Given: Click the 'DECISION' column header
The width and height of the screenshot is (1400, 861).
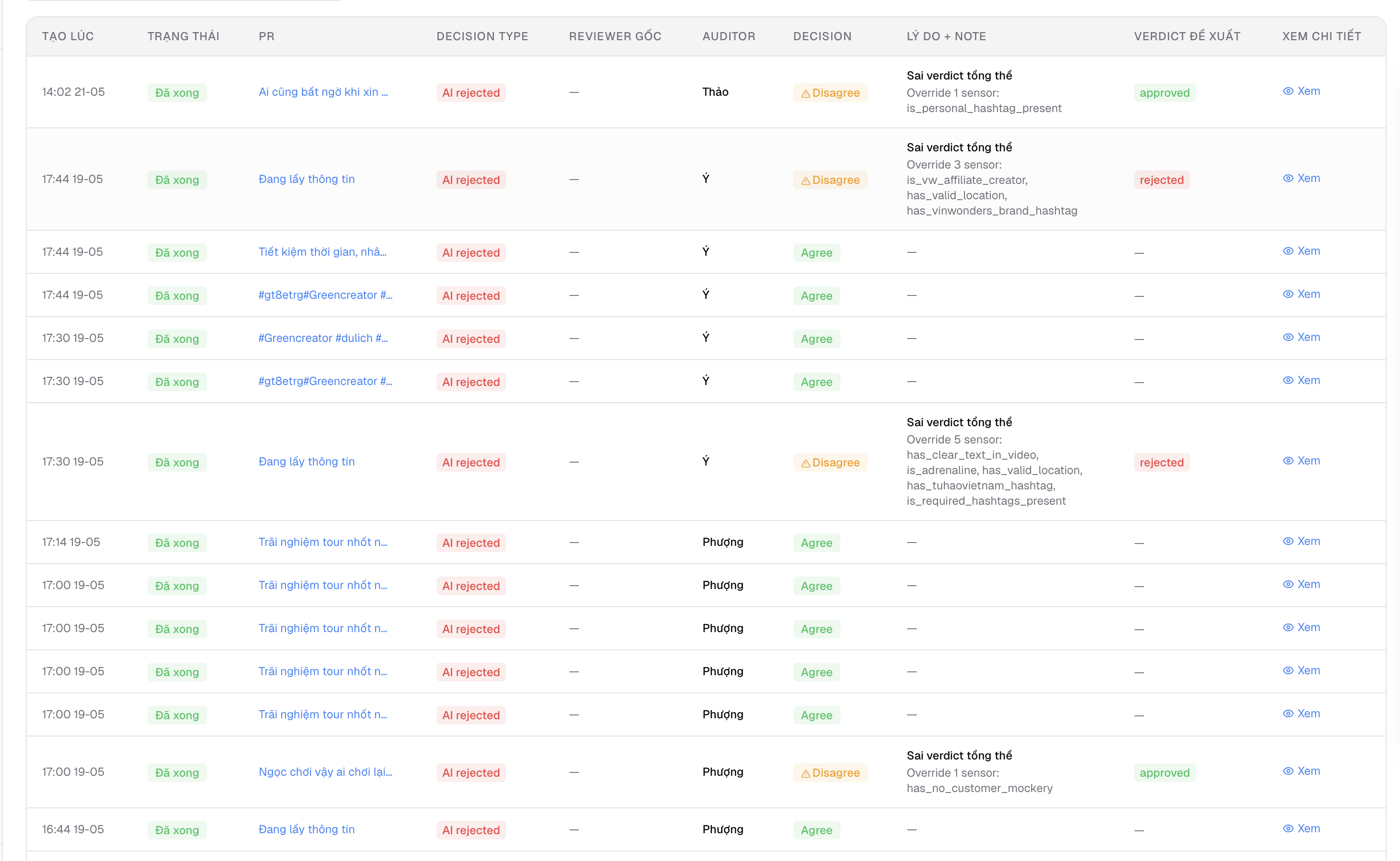Looking at the screenshot, I should pyautogui.click(x=823, y=36).
